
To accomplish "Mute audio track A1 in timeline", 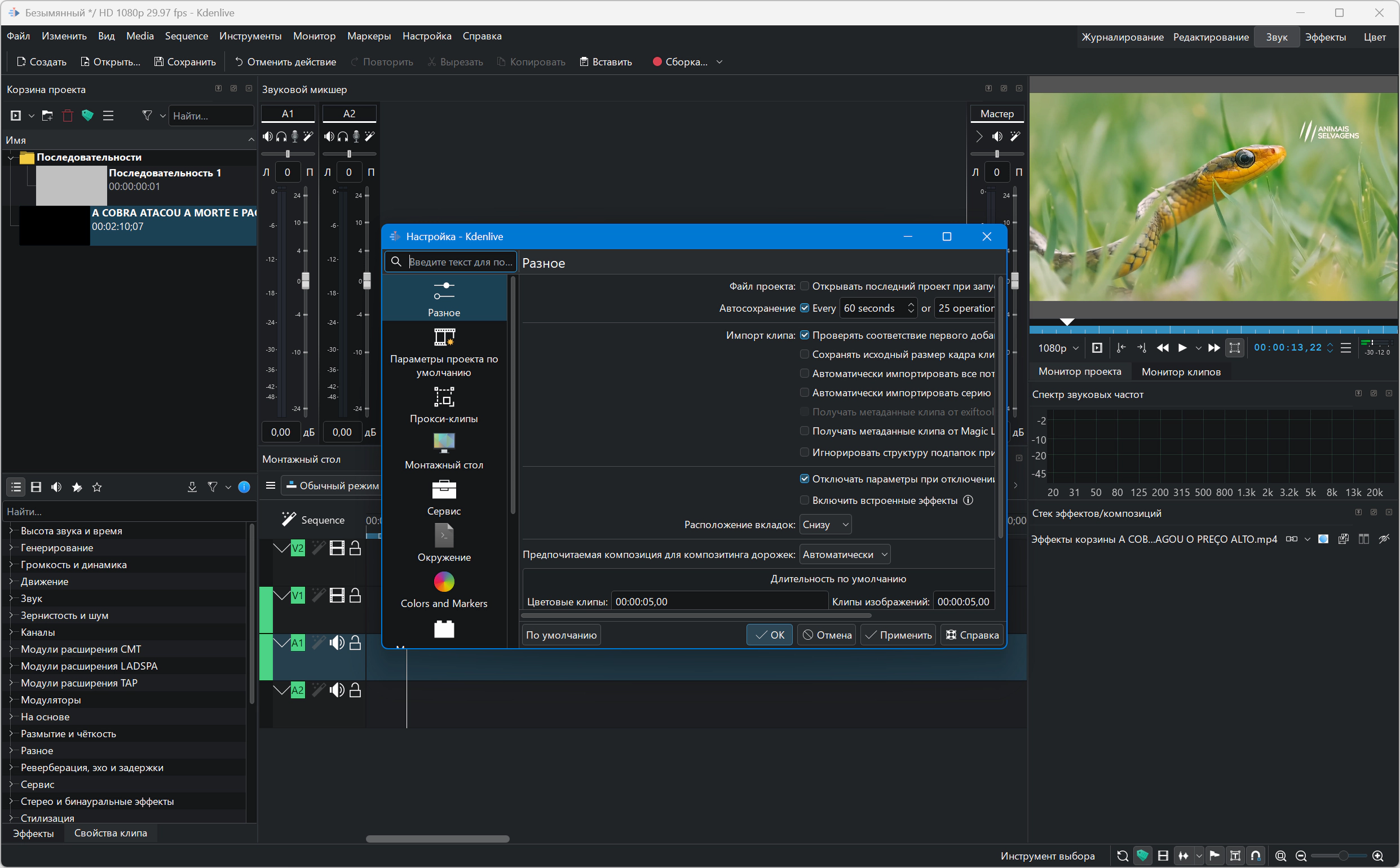I will (x=337, y=643).
